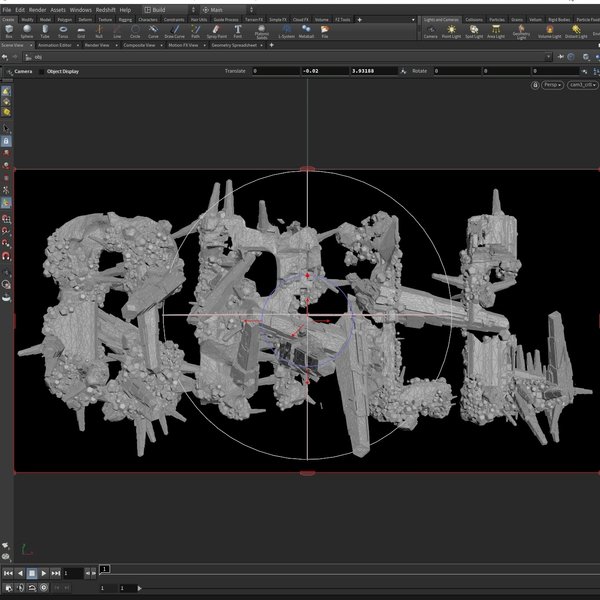Open Render View tab options arrow

(116, 45)
